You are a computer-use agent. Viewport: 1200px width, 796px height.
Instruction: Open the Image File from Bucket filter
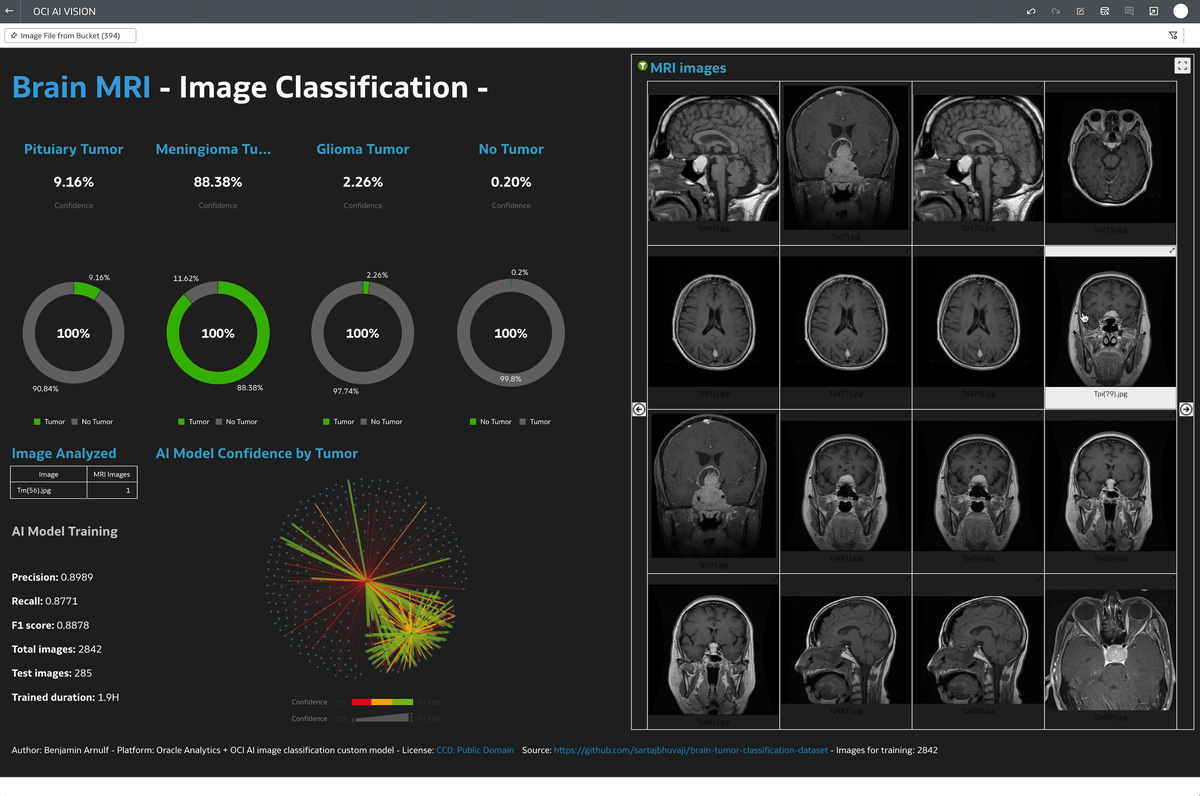click(70, 34)
